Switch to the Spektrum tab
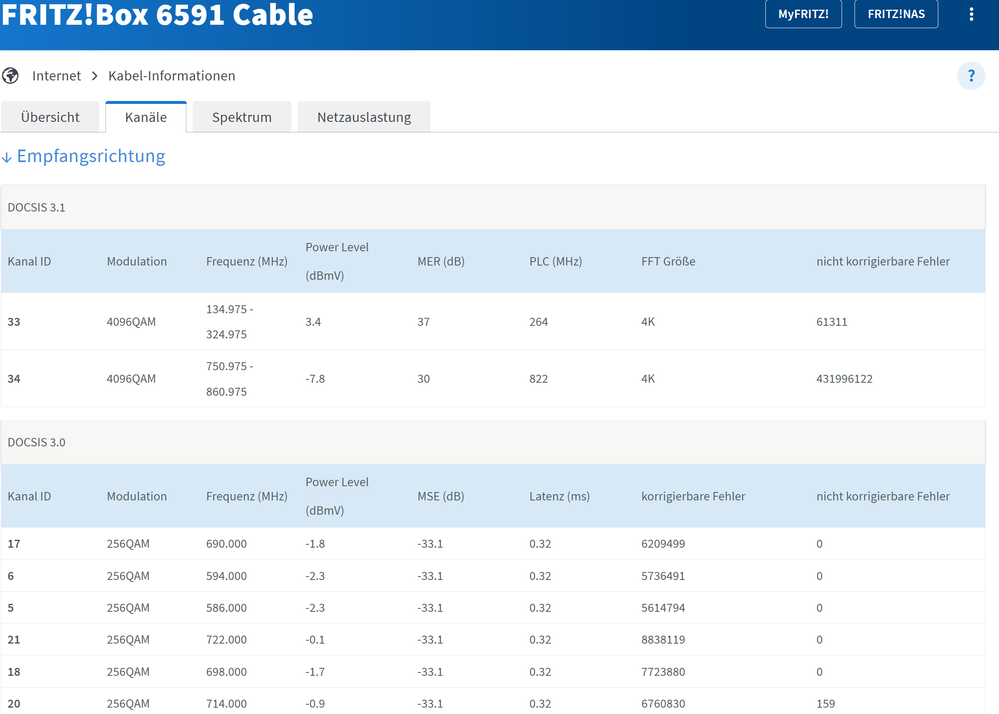Image resolution: width=999 pixels, height=714 pixels. 242,117
